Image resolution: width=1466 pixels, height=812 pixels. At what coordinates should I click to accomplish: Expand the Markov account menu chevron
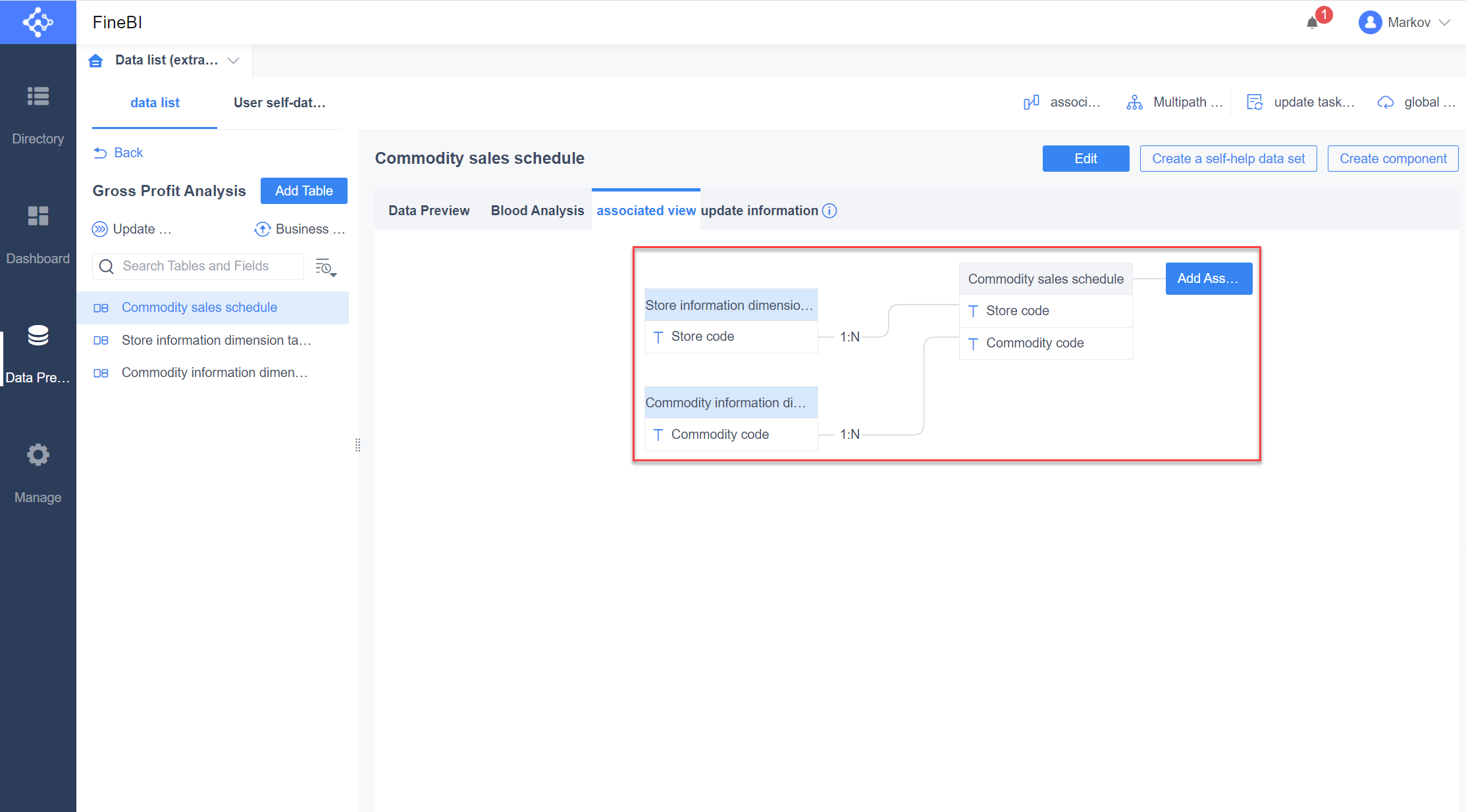(1445, 22)
